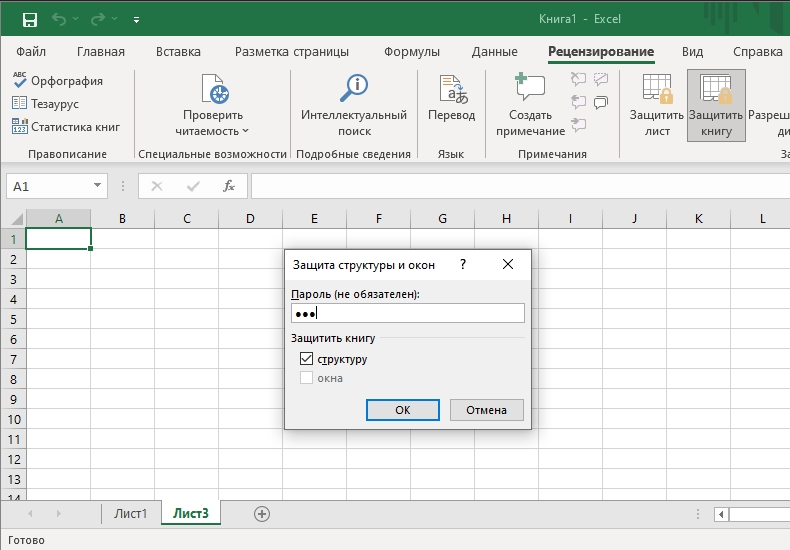790x550 pixels.
Task: Click the dialog help question mark
Action: (463, 264)
